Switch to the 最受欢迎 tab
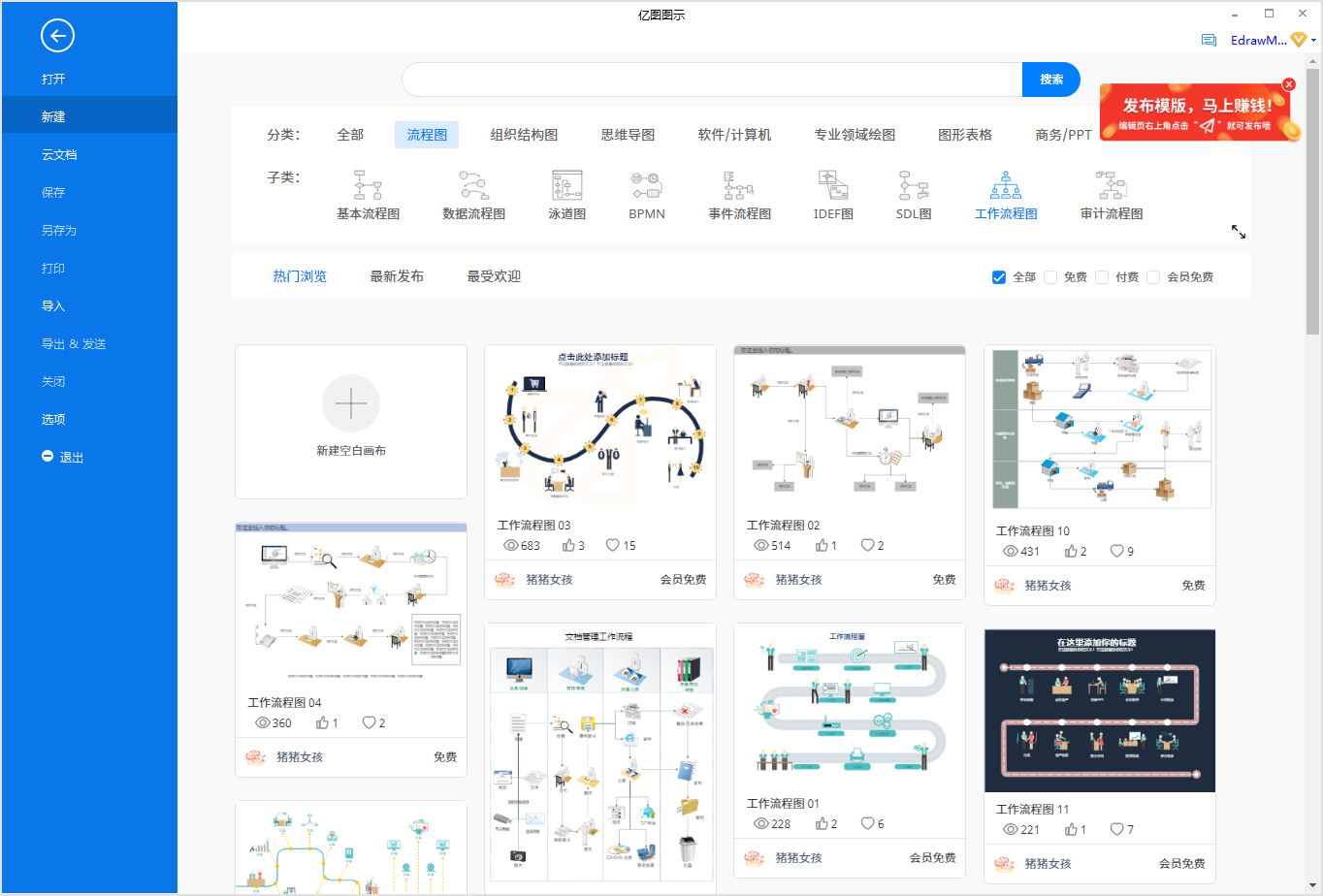Screen dimensions: 1323x896 pyautogui.click(x=494, y=276)
